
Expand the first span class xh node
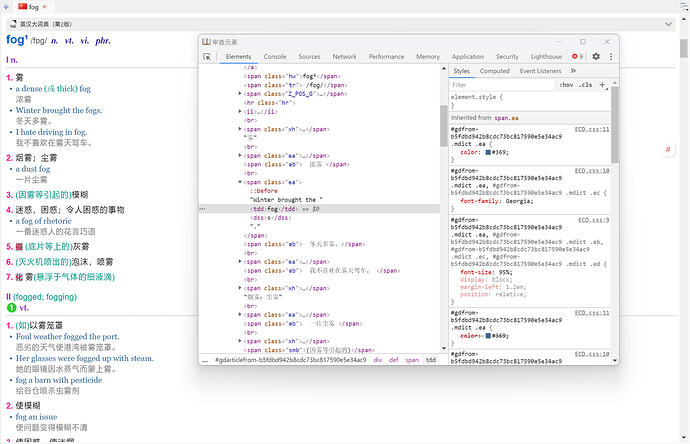(240, 129)
